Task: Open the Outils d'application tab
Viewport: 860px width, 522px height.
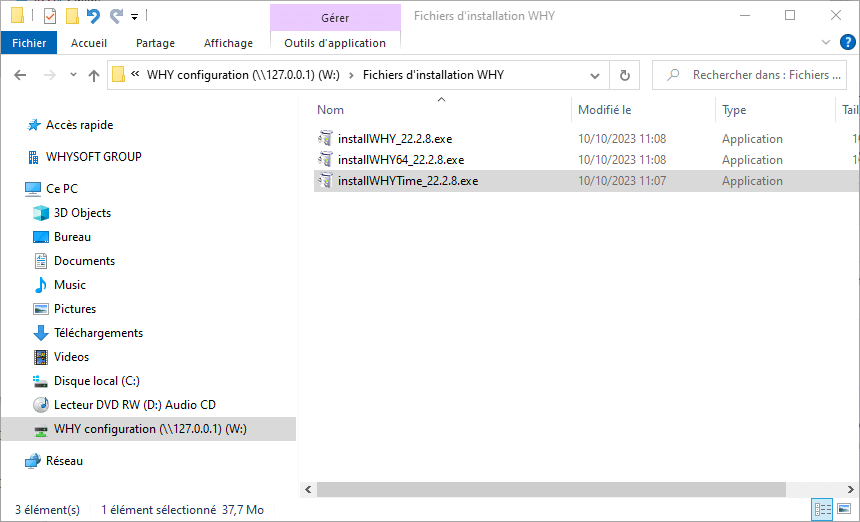Action: [x=334, y=43]
